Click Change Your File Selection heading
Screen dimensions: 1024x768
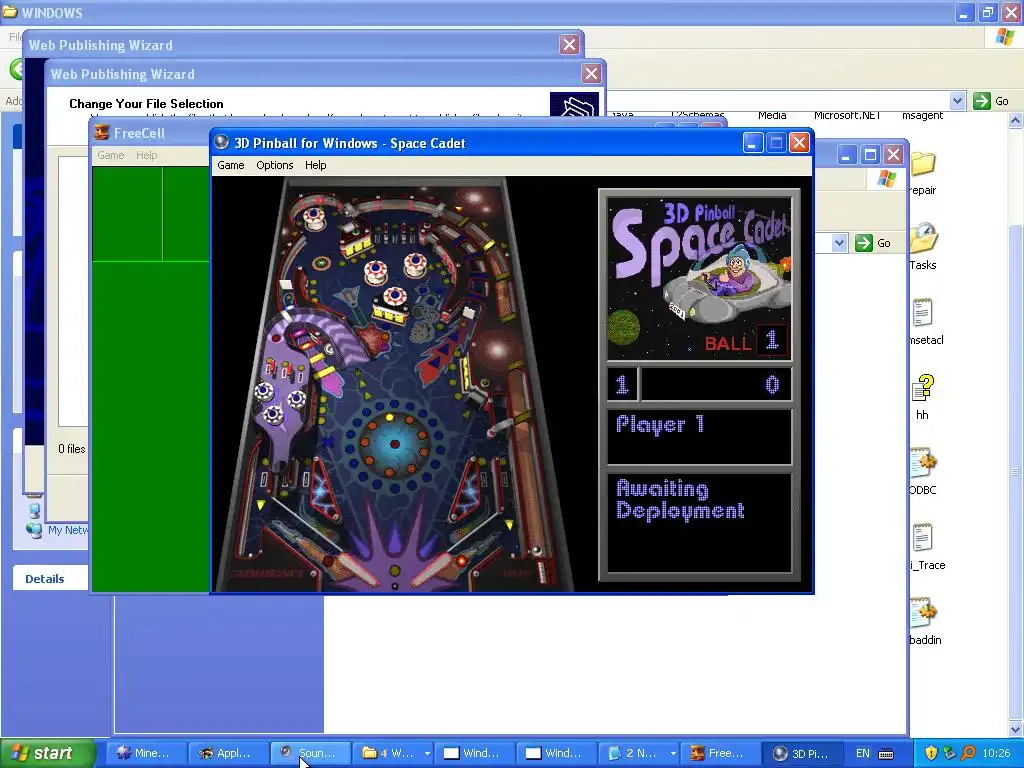(x=146, y=104)
